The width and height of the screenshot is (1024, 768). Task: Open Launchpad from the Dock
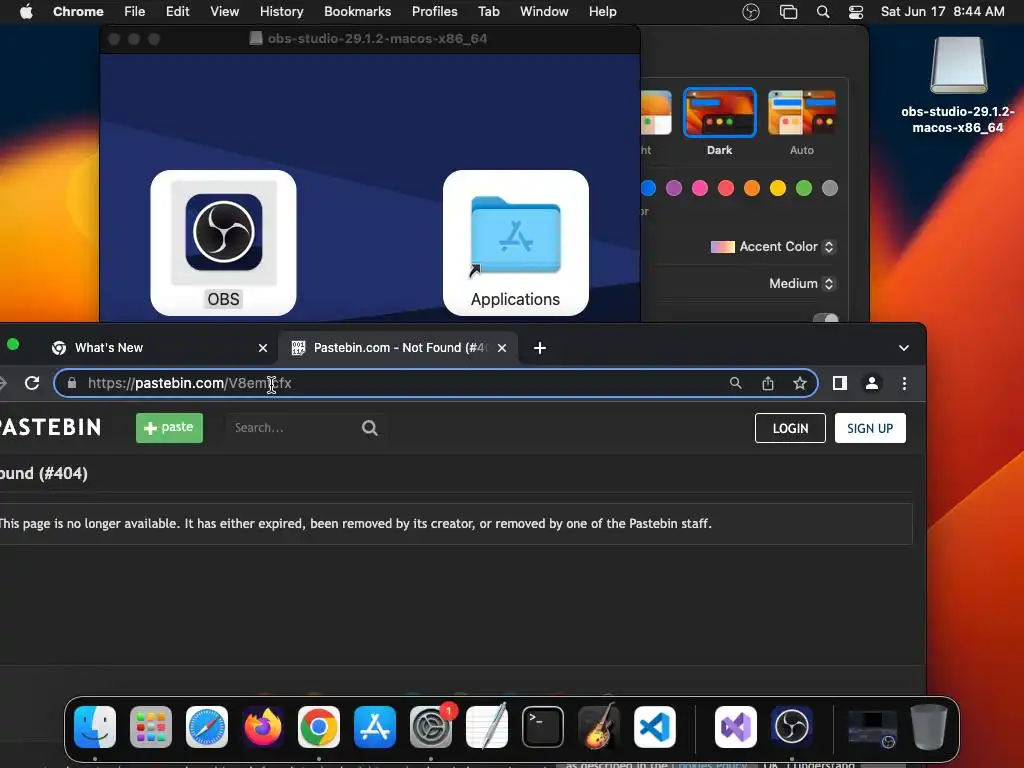tap(151, 727)
